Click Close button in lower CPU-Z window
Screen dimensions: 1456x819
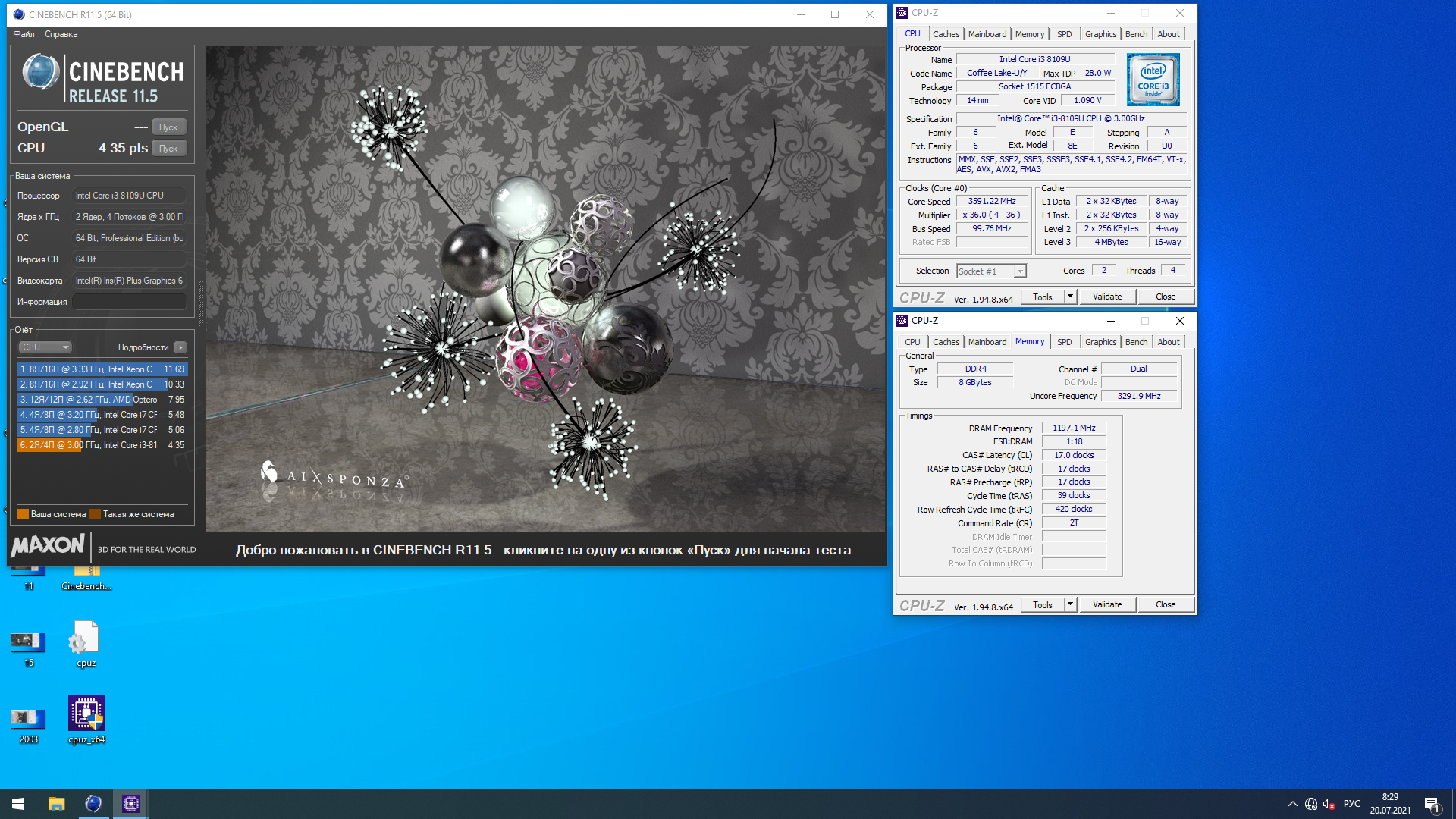[1166, 605]
